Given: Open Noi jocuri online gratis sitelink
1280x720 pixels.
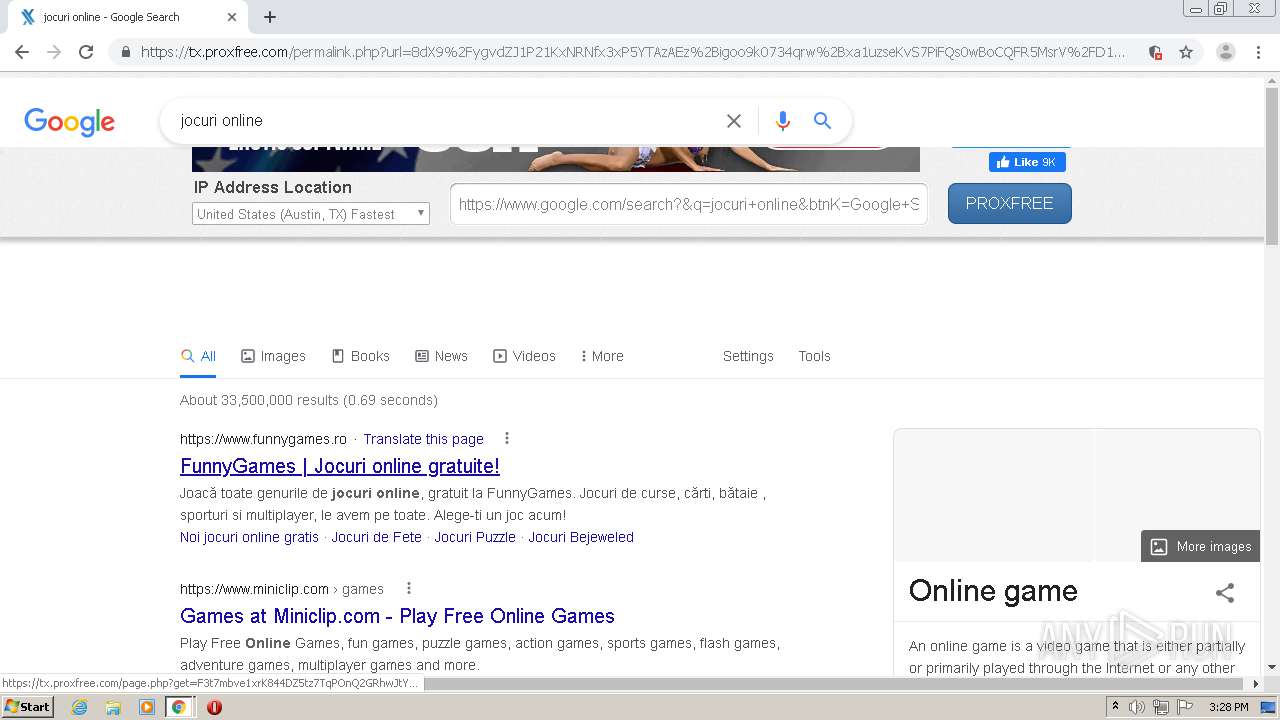Looking at the screenshot, I should pos(249,537).
